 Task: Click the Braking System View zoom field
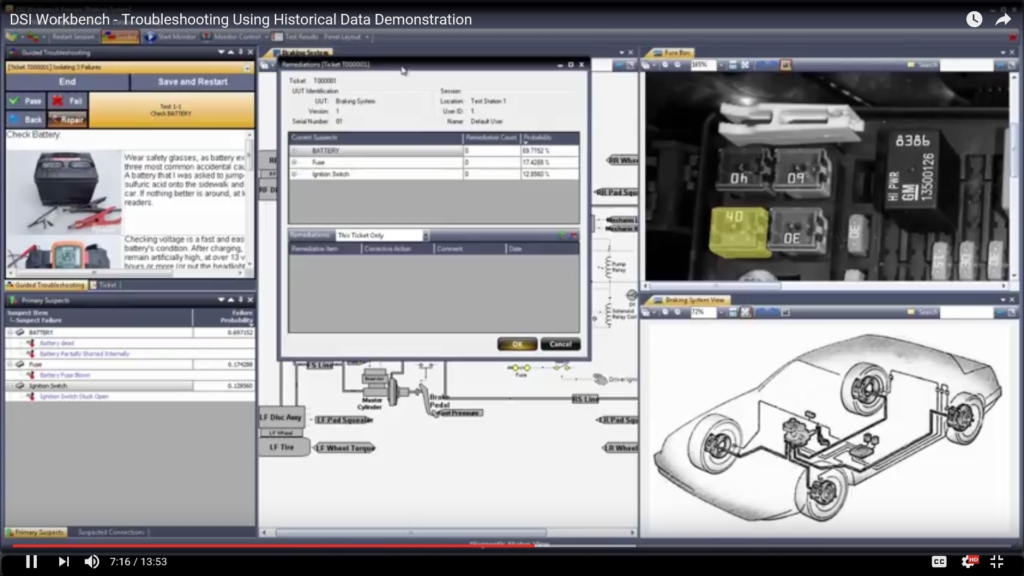point(703,312)
